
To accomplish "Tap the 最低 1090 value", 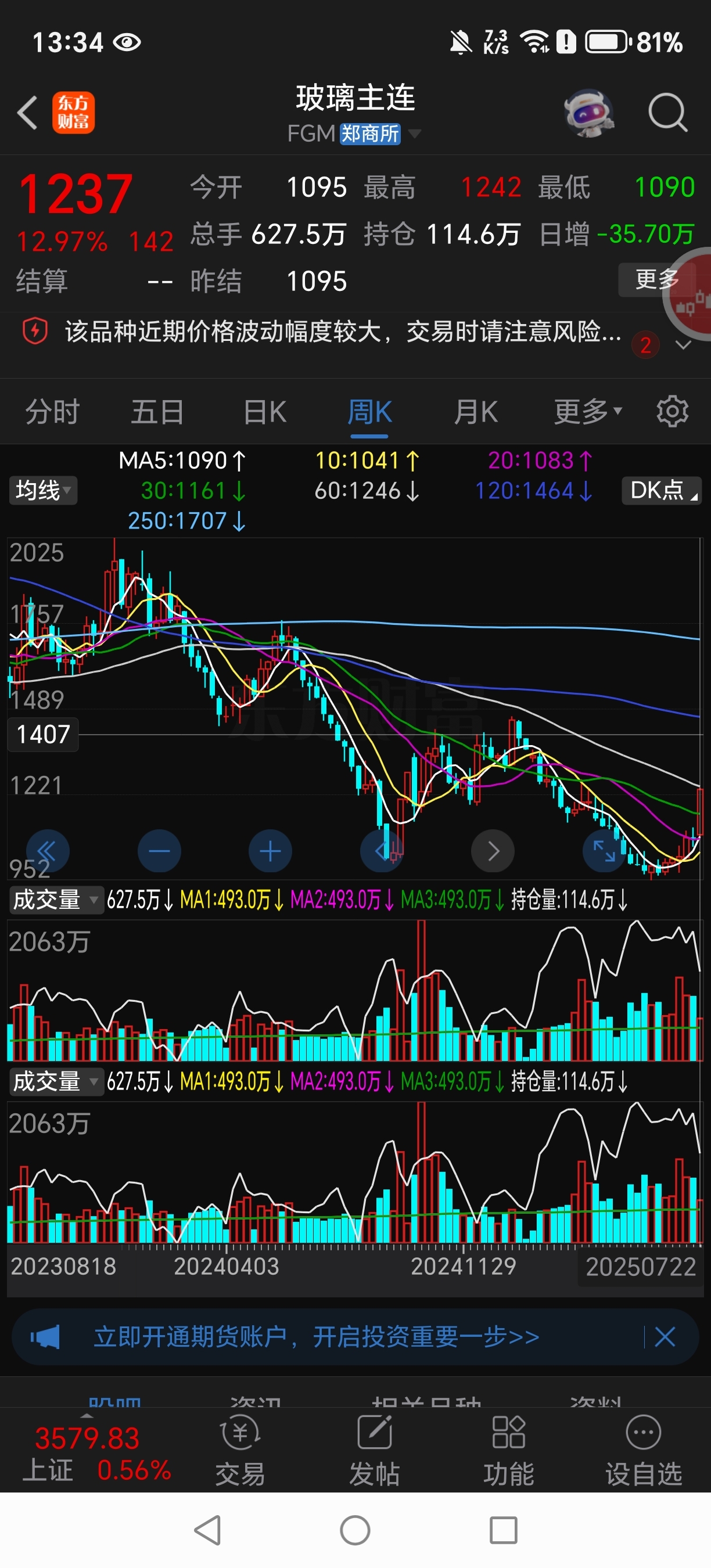I will click(x=665, y=187).
